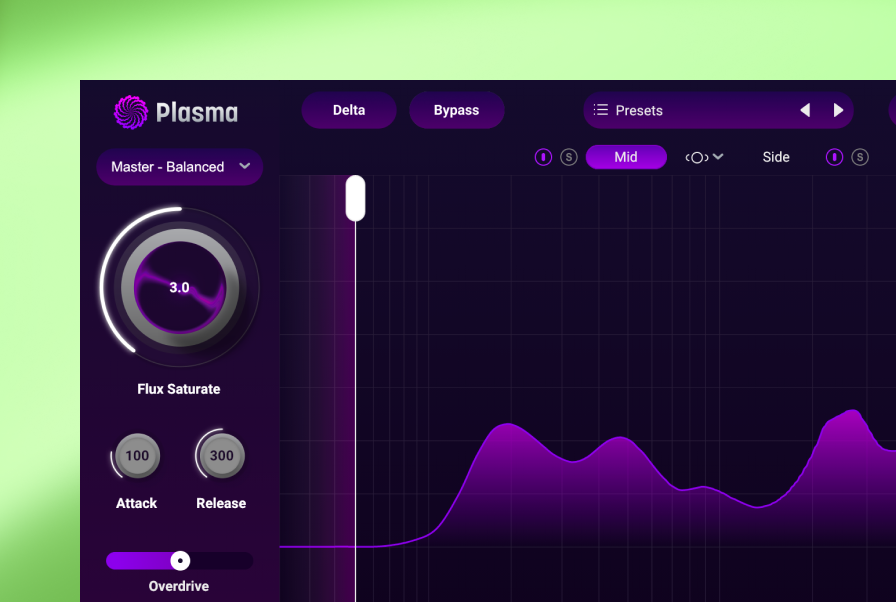Adjust the Overdrive slider handle
This screenshot has height=602, width=896.
180,560
